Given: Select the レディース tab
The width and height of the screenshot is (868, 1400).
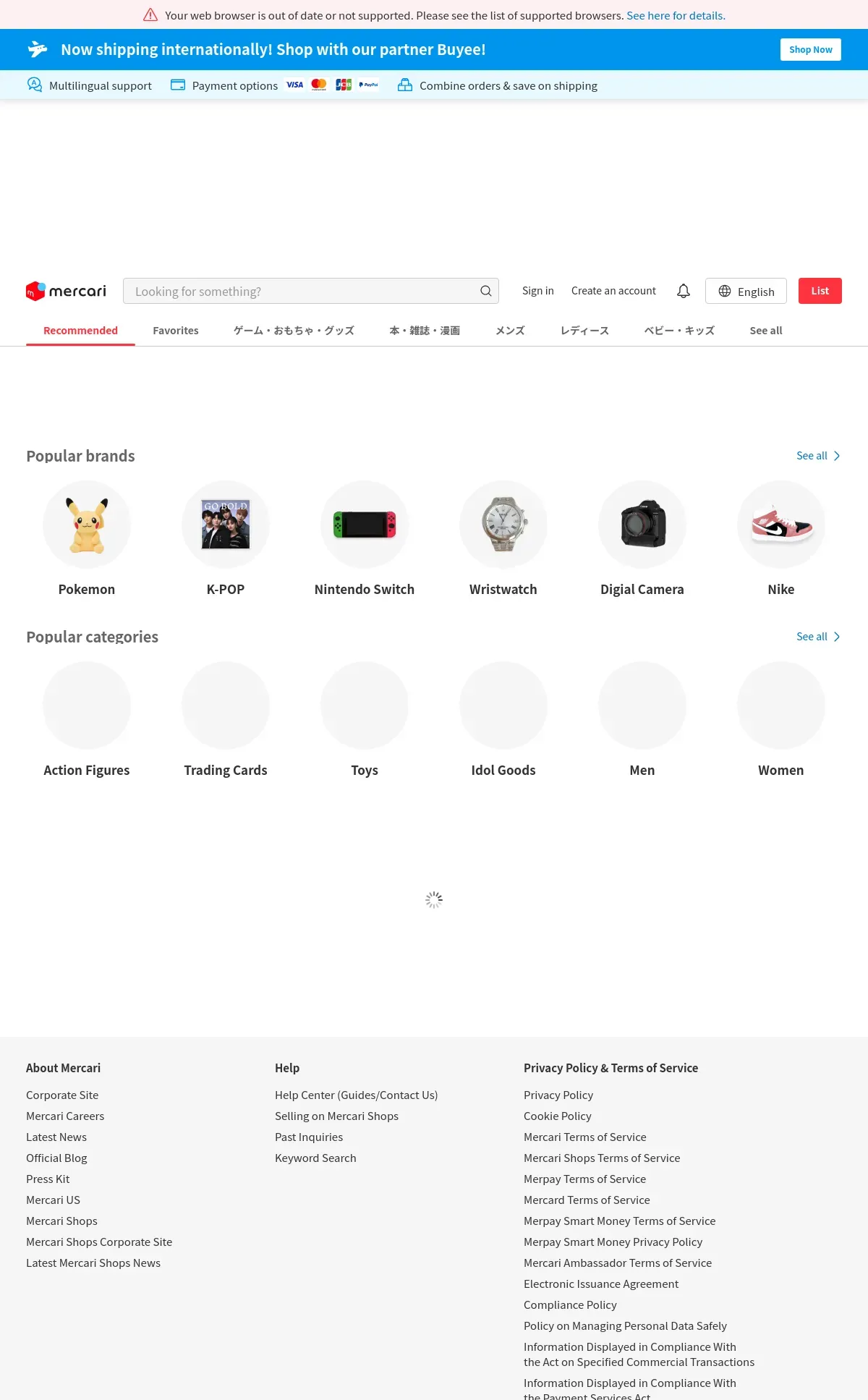Looking at the screenshot, I should (584, 331).
